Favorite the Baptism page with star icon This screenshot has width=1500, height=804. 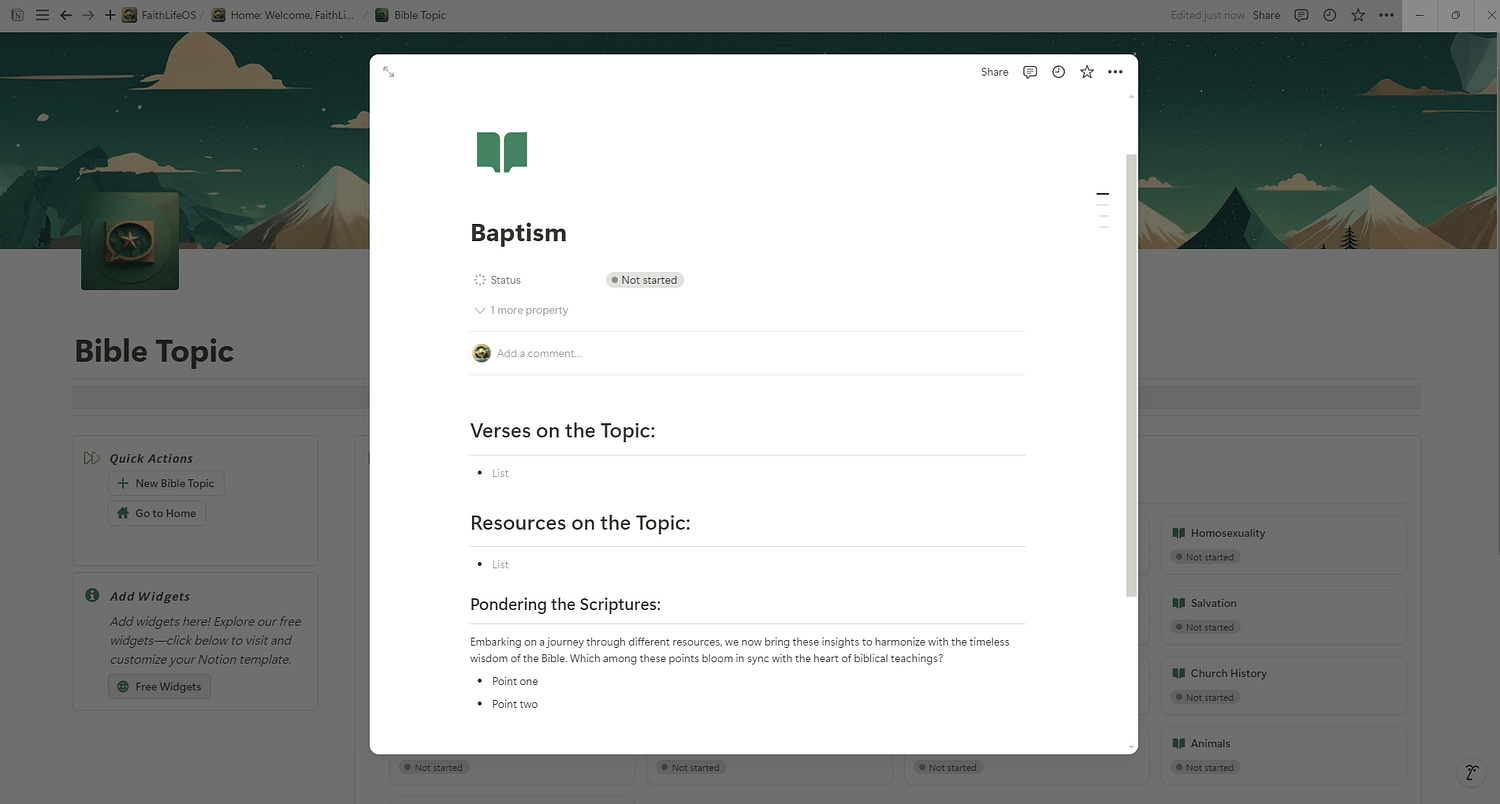pos(1087,72)
